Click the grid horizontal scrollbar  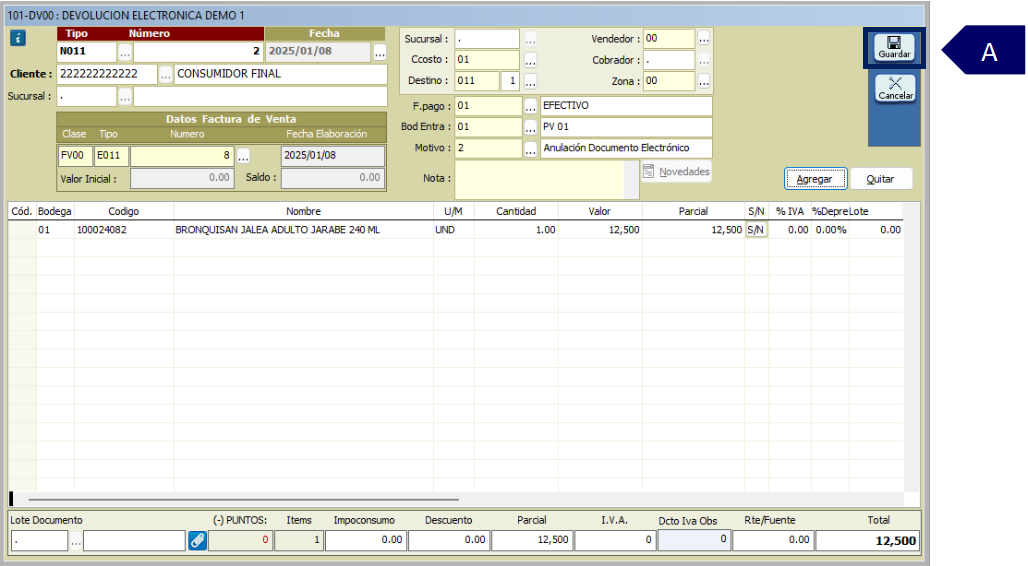pos(244,500)
